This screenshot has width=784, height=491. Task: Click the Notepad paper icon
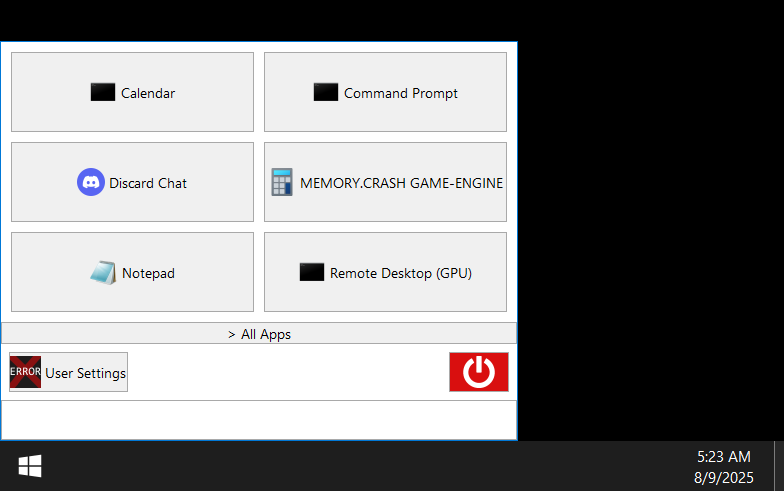coord(103,272)
